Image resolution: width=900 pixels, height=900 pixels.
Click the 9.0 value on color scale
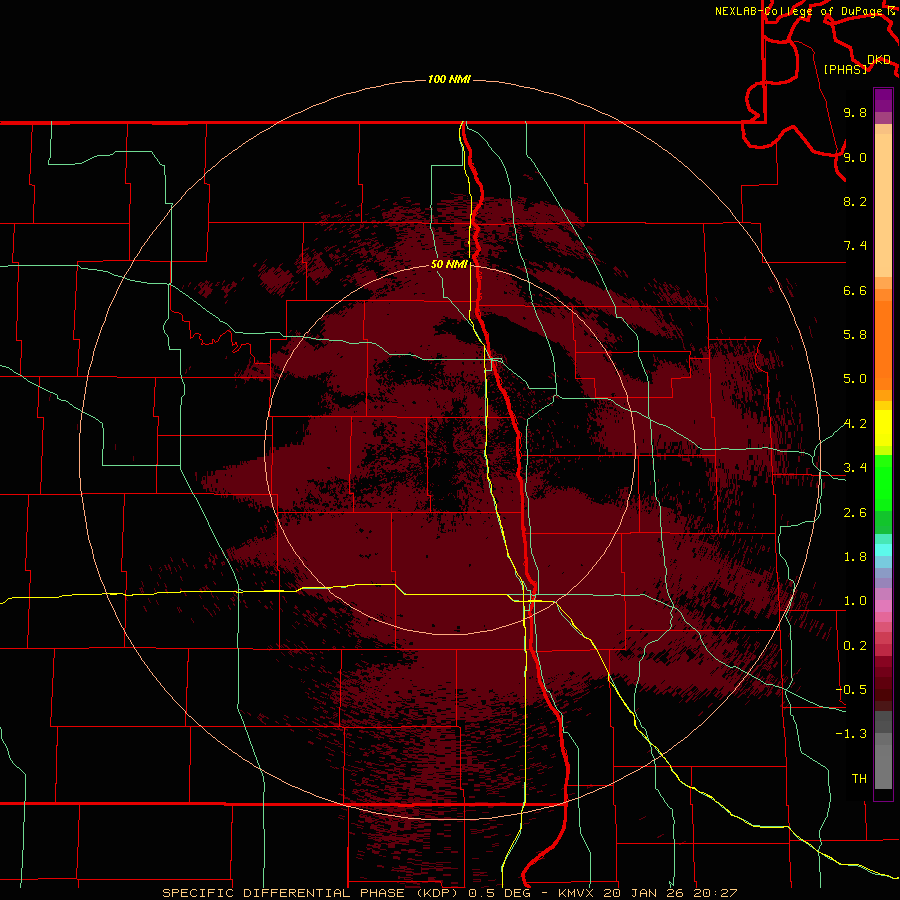pos(855,157)
